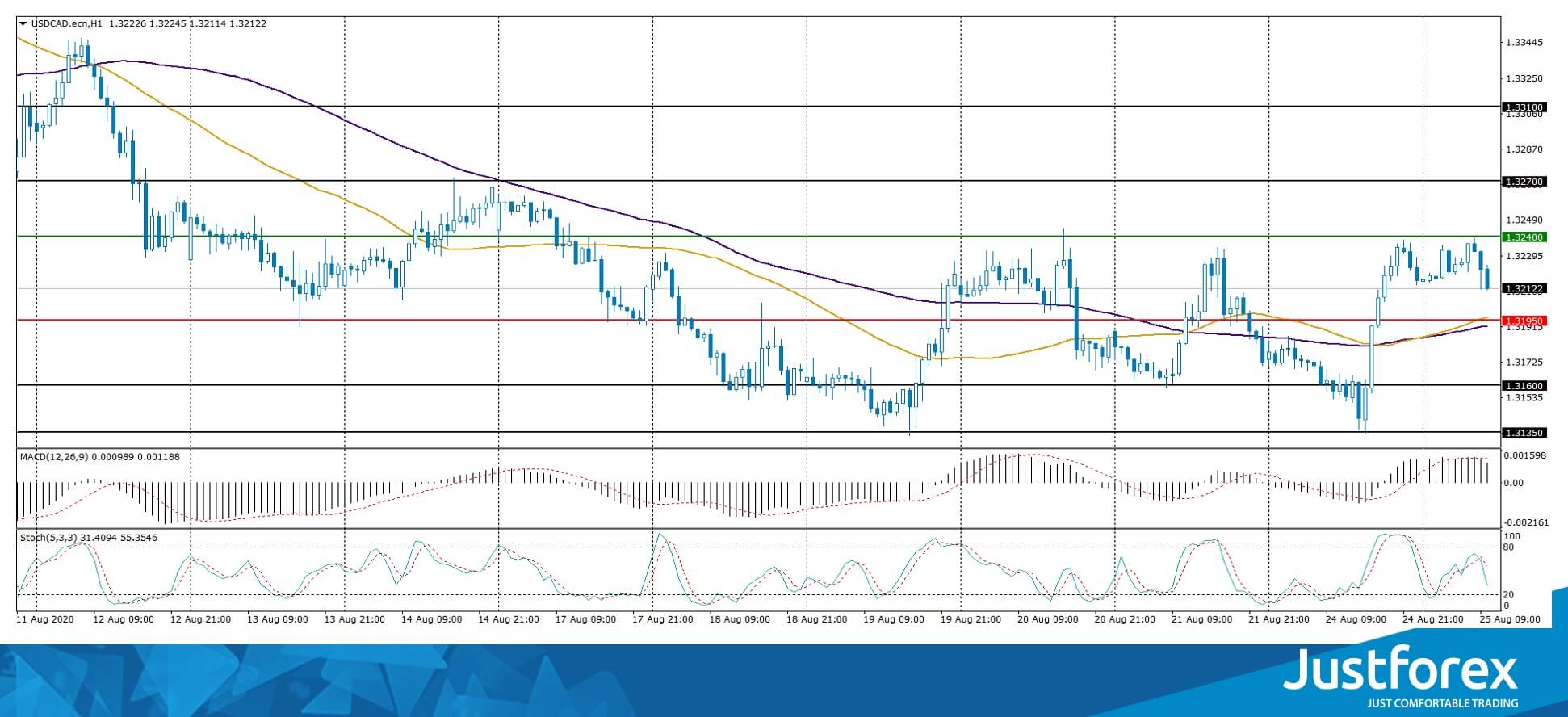Click the MACD(12,26,9) indicator label
Screen dimensions: 1568x717
53,457
